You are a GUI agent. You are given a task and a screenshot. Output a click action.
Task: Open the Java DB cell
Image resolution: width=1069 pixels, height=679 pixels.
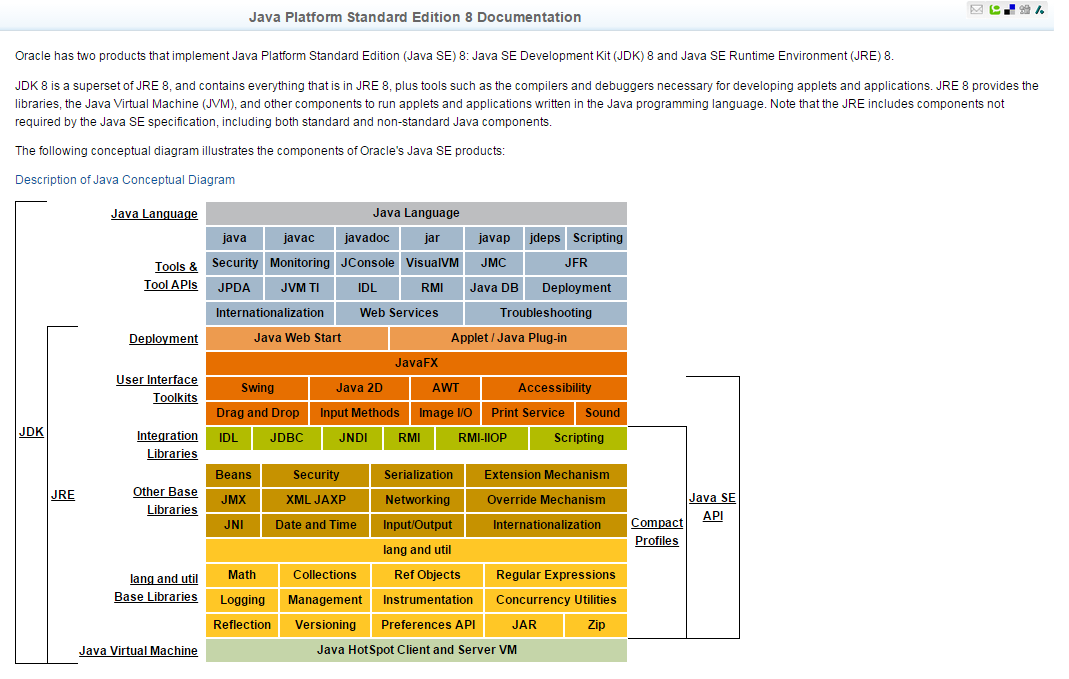[494, 288]
